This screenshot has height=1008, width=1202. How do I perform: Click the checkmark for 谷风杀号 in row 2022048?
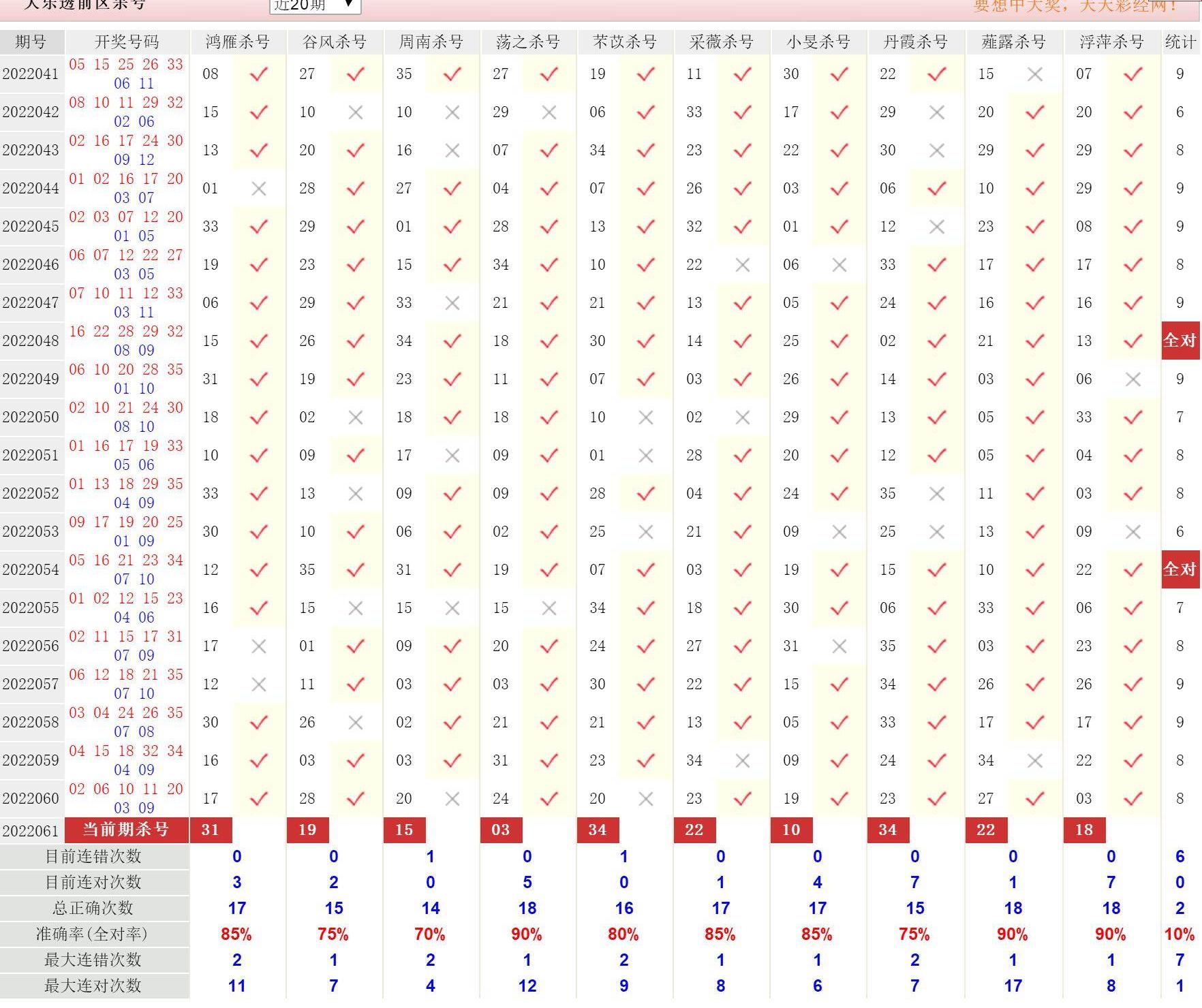(356, 341)
